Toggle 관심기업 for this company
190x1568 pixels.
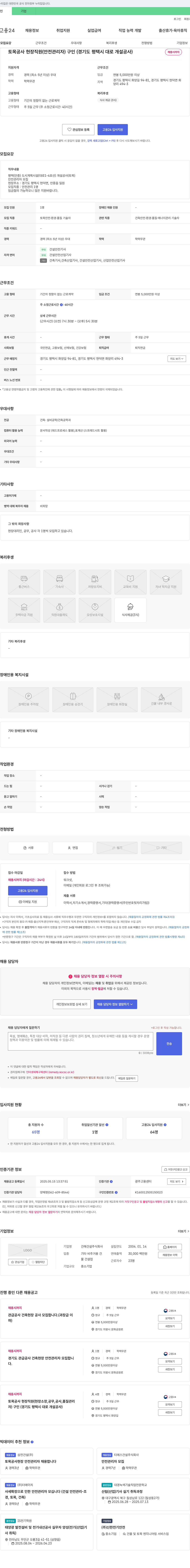pyautogui.click(x=18, y=1262)
